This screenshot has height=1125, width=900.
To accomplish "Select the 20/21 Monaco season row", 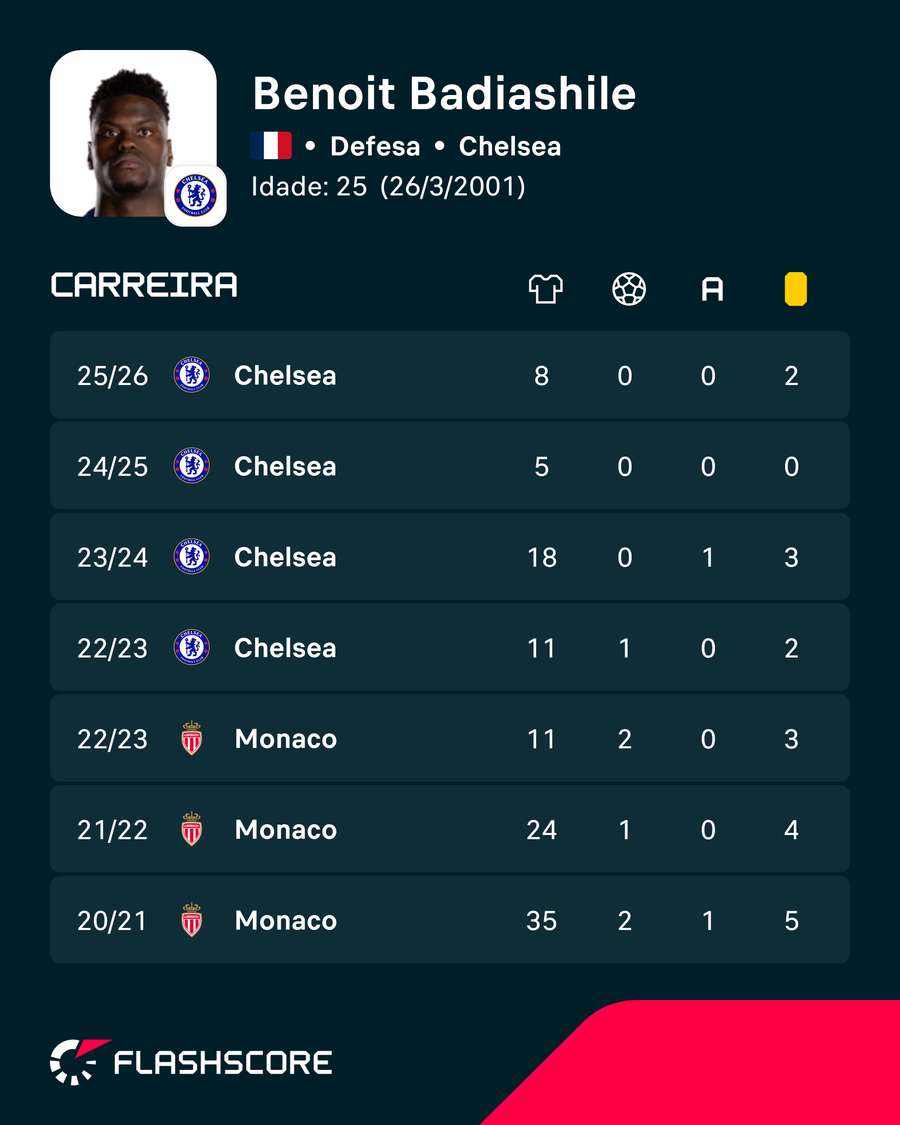I will tap(450, 920).
